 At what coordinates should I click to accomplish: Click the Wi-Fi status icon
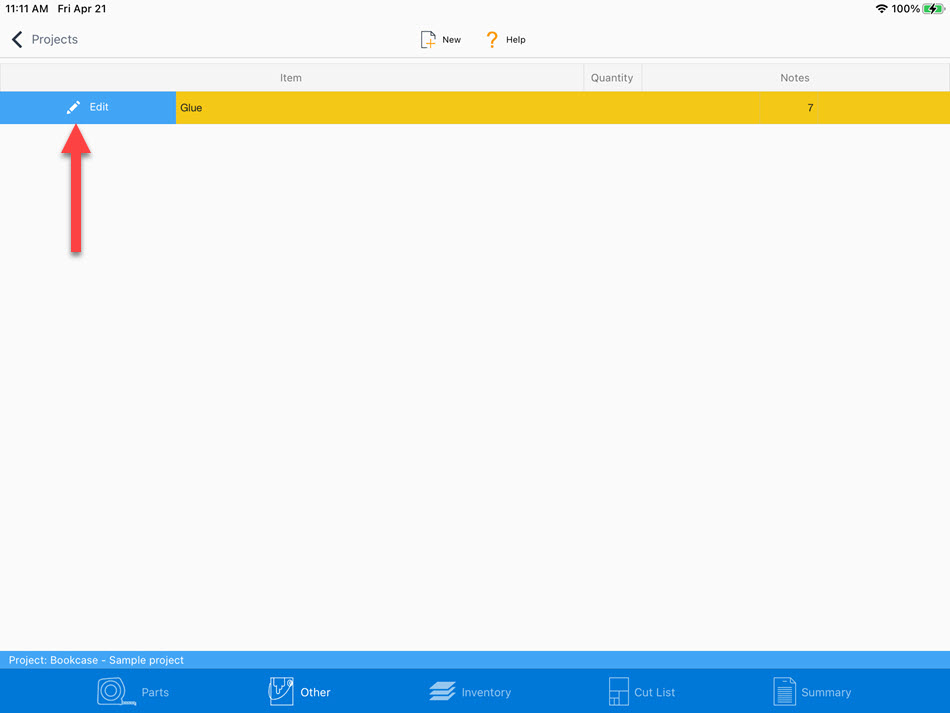coord(881,8)
